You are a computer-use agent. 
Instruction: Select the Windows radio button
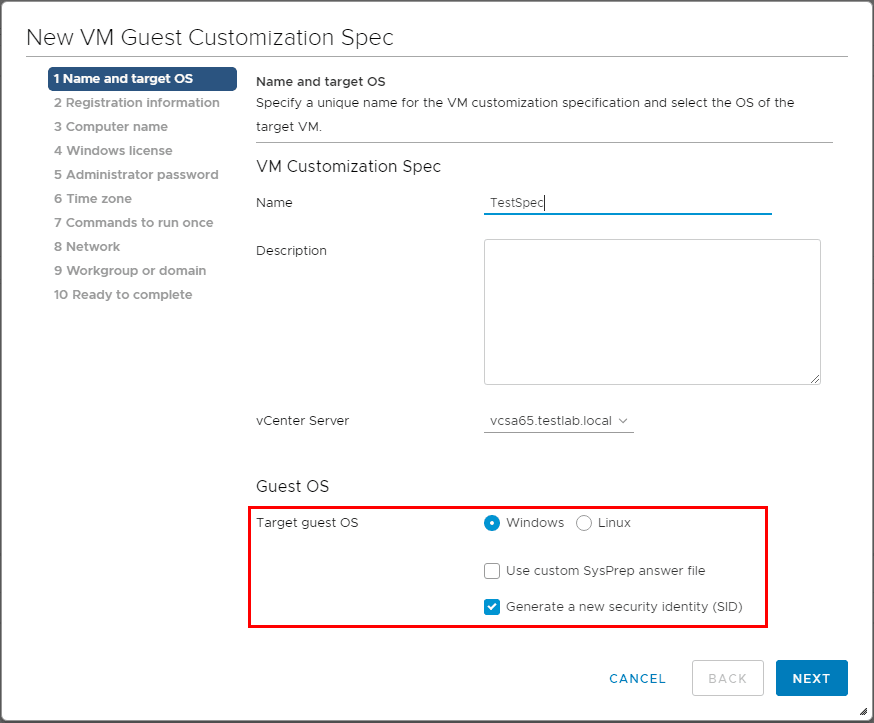pos(492,523)
